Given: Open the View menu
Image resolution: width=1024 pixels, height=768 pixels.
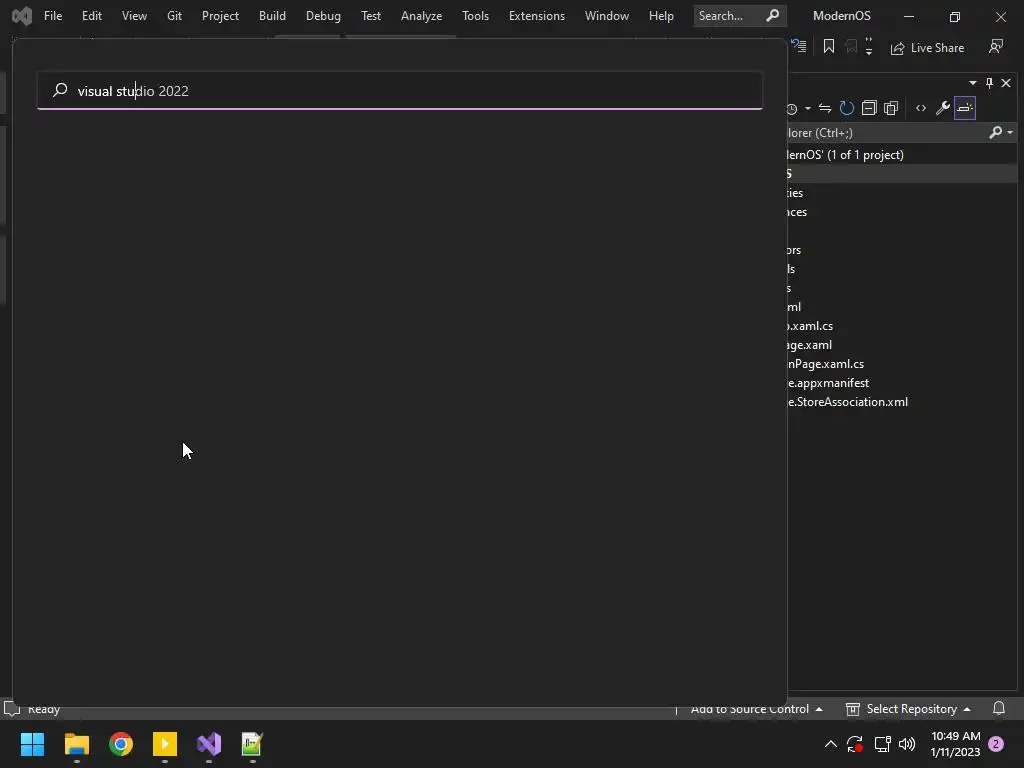Looking at the screenshot, I should tap(134, 16).
